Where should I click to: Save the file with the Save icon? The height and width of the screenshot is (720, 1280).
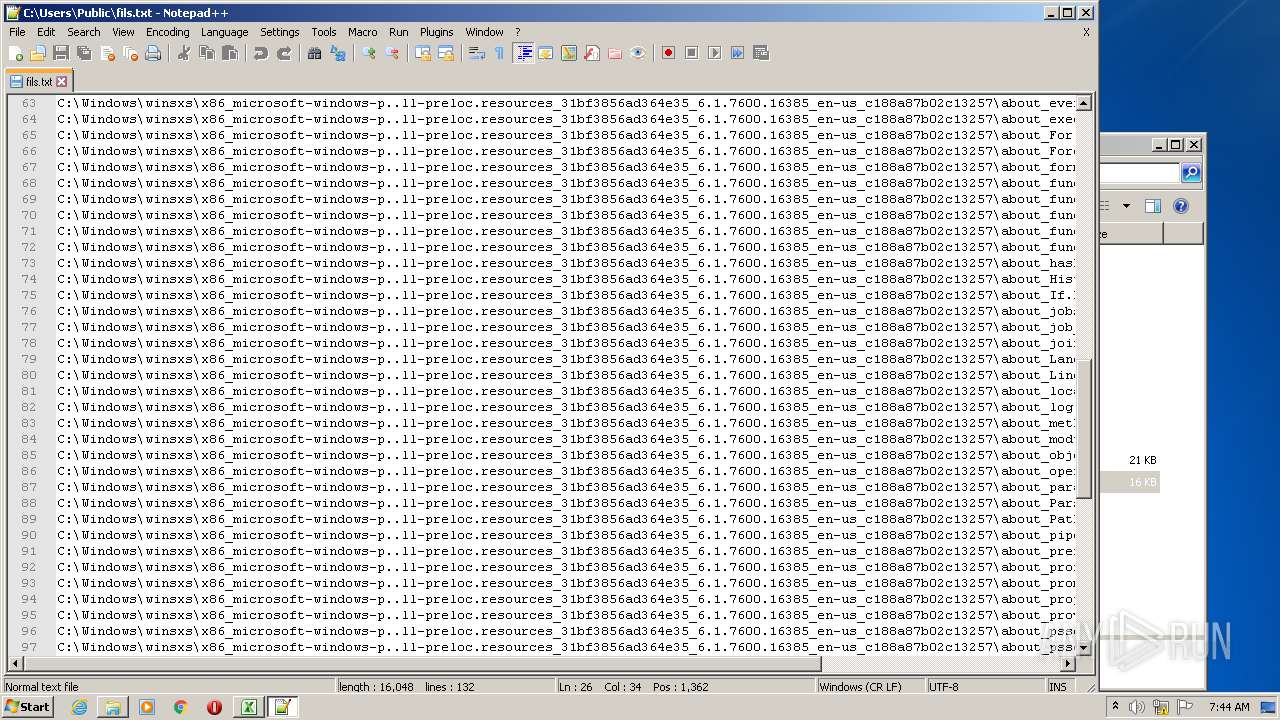click(x=61, y=53)
